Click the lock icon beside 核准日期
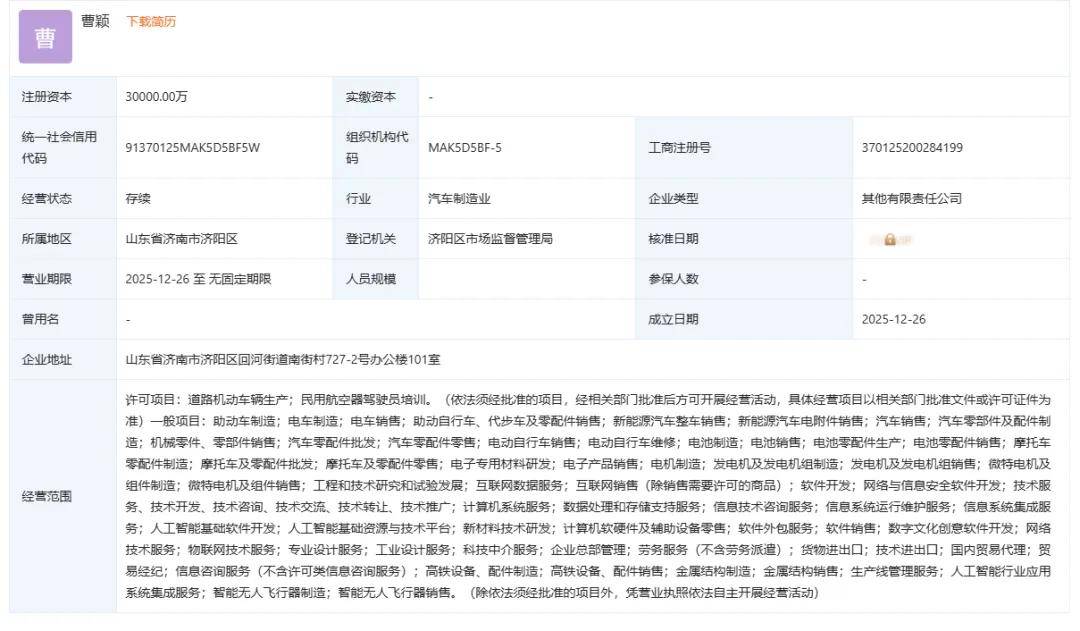The width and height of the screenshot is (1080, 631). 890,240
